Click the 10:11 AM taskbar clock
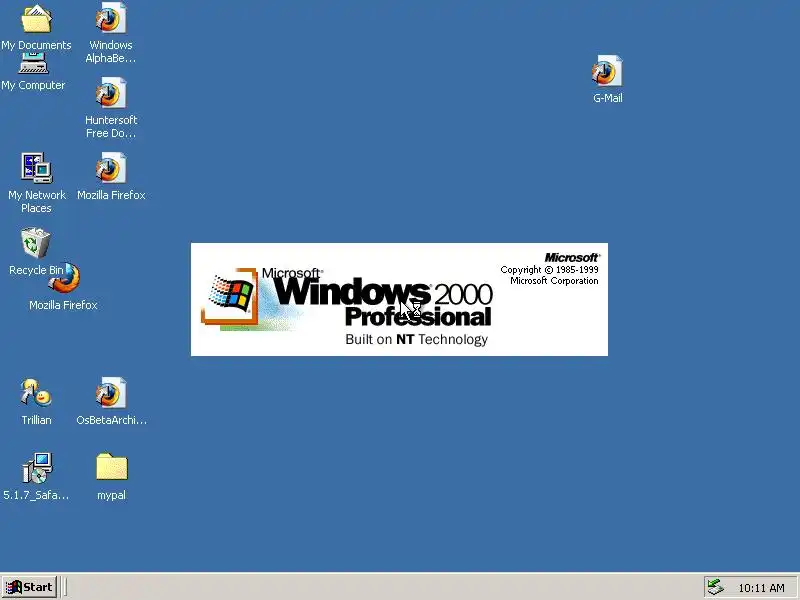 (761, 588)
